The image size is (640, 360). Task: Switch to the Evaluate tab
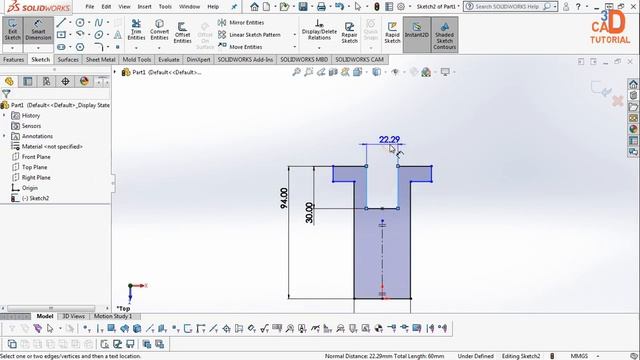[x=169, y=60]
